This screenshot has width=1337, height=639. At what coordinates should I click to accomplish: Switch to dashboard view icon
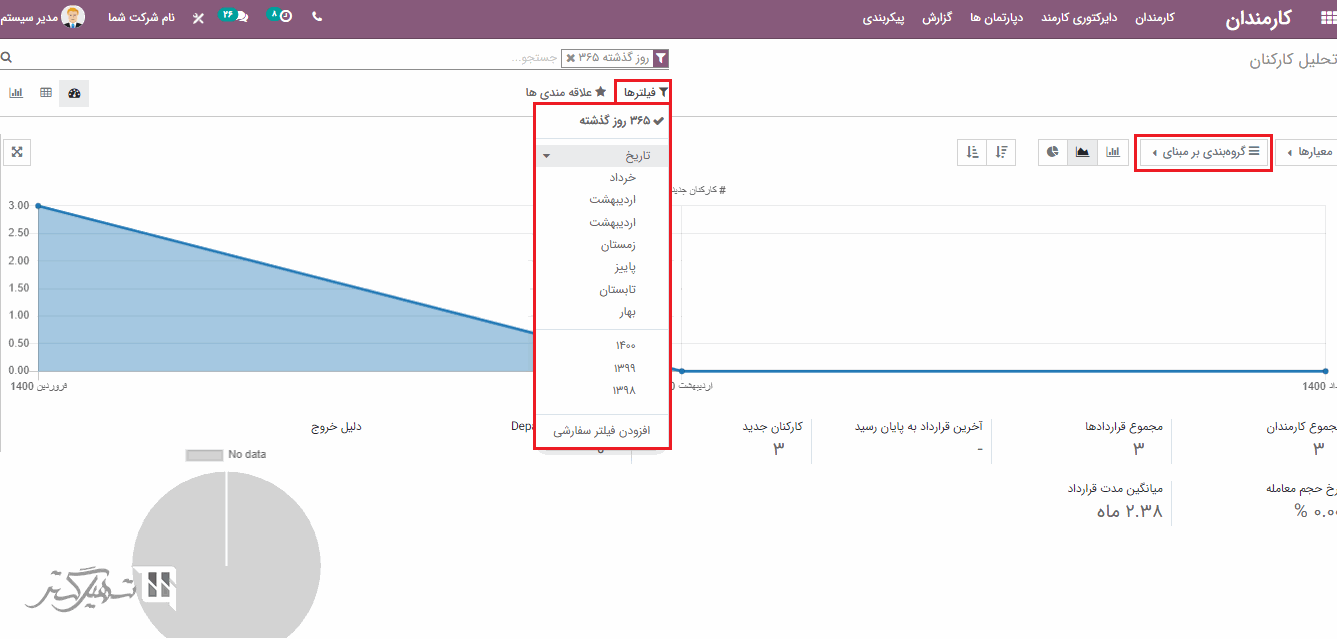[74, 93]
